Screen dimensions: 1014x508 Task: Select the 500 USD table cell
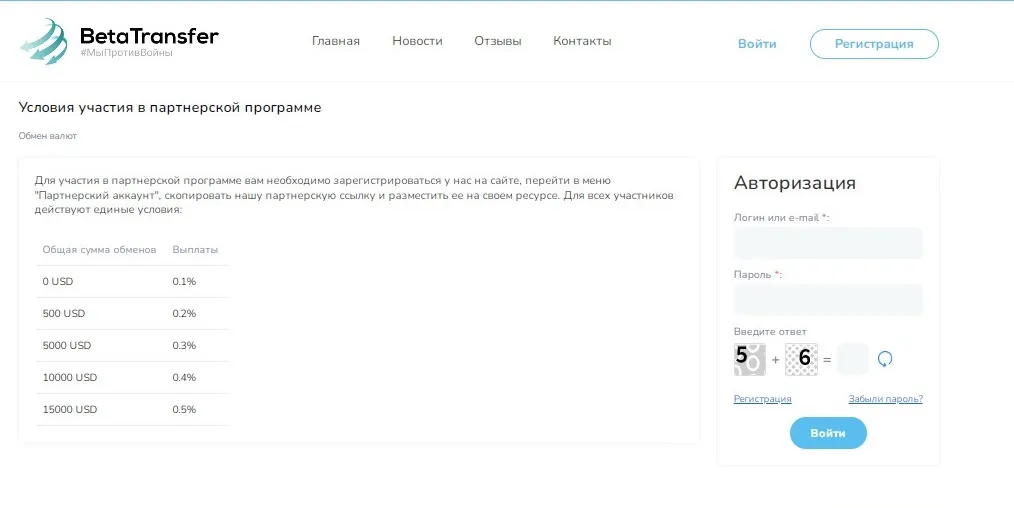coord(64,313)
